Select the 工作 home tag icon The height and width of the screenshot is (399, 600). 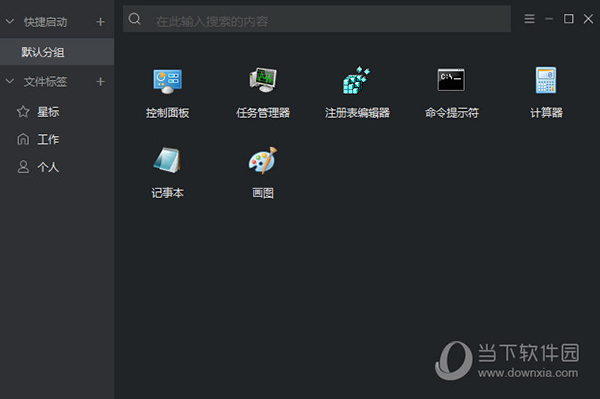point(23,139)
